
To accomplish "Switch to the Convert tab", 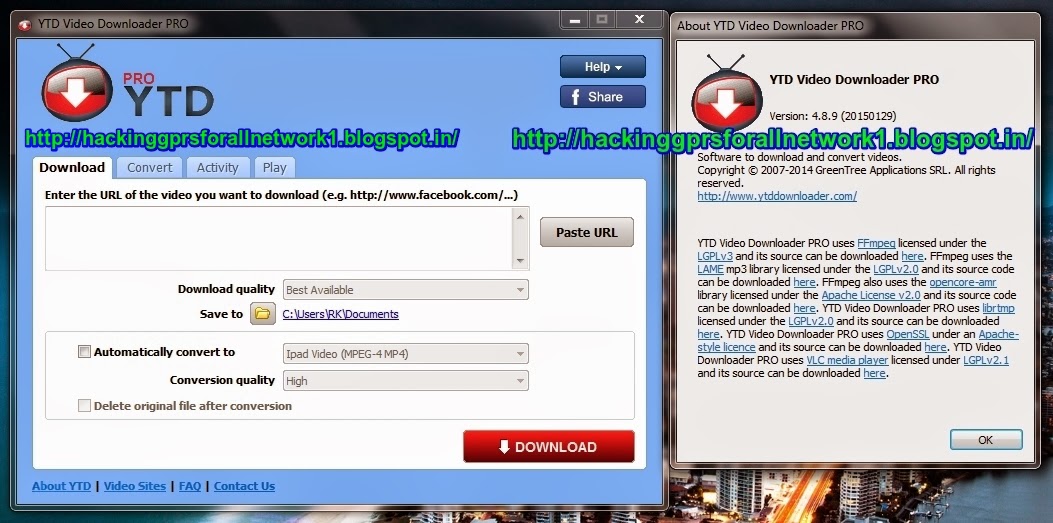I will pyautogui.click(x=149, y=168).
